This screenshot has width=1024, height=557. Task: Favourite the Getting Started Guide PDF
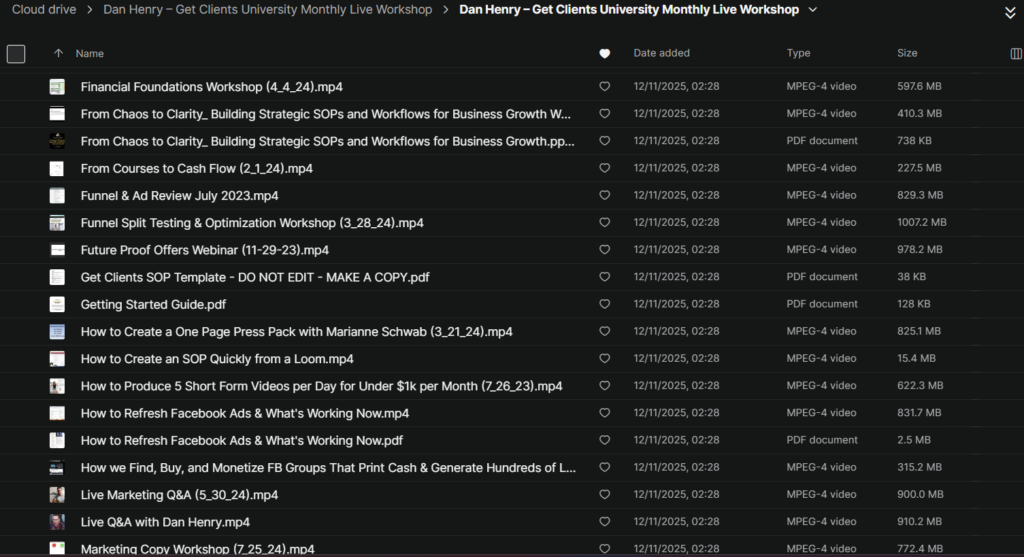(605, 304)
